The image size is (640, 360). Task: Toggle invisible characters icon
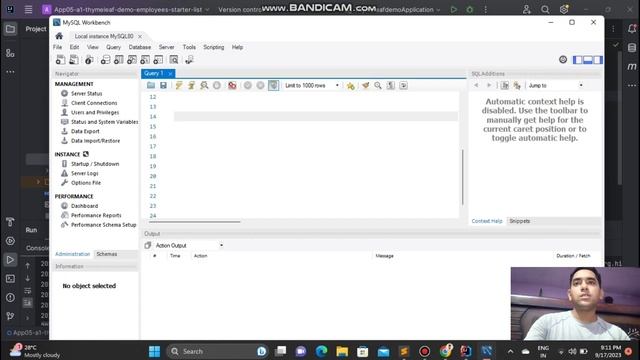[x=391, y=85]
